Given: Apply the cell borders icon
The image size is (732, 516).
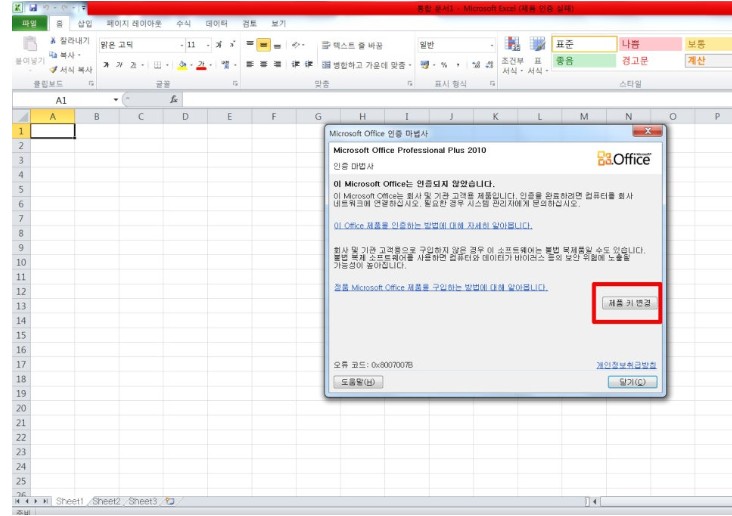Looking at the screenshot, I should [158, 64].
